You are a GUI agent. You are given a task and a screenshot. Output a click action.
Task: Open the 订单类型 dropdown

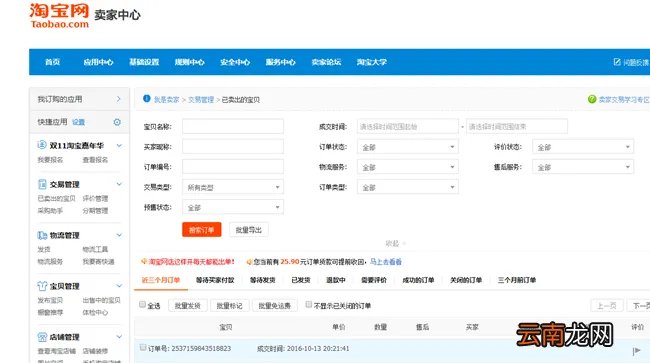click(408, 187)
